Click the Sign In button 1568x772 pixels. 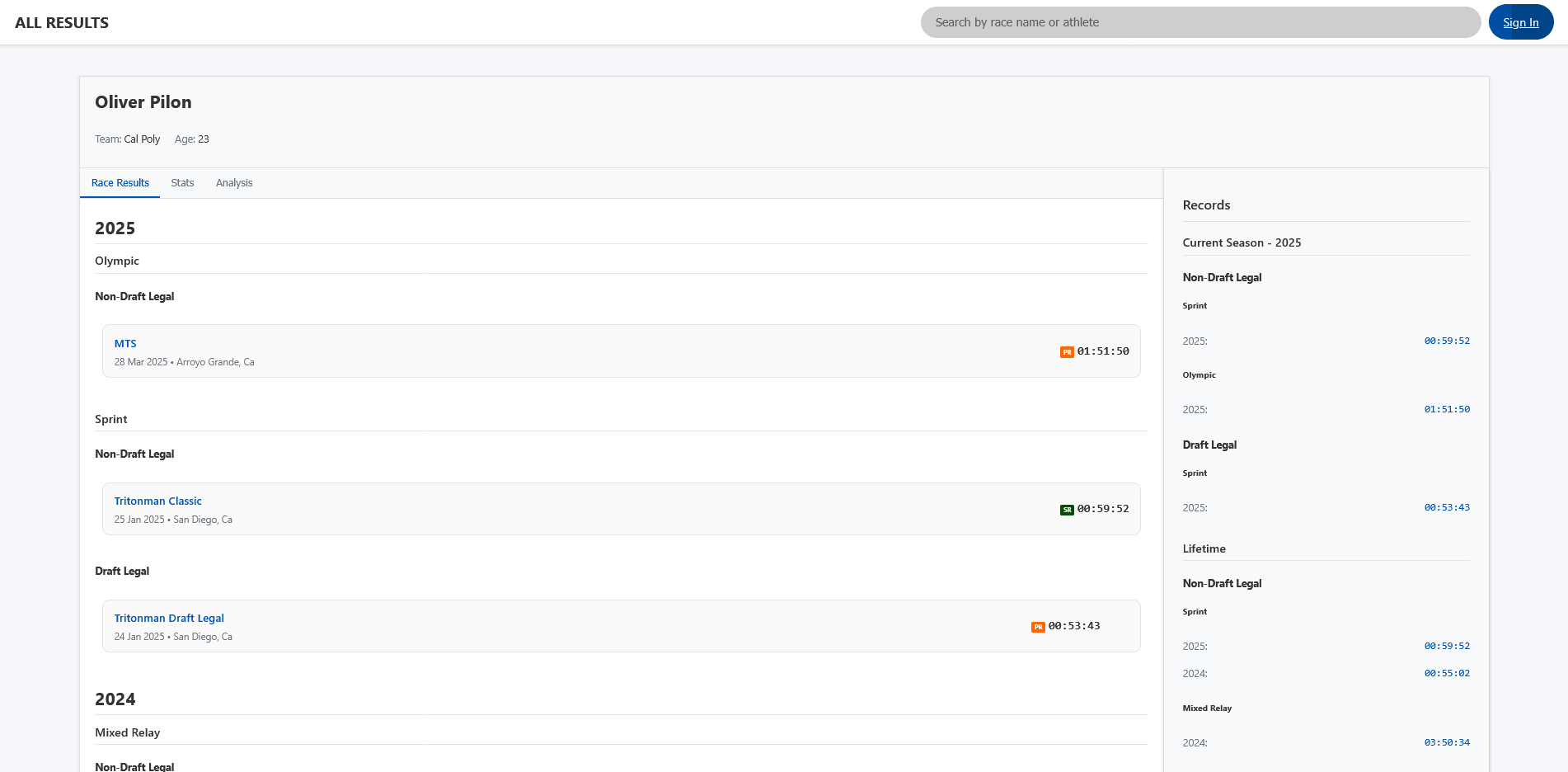click(1520, 22)
